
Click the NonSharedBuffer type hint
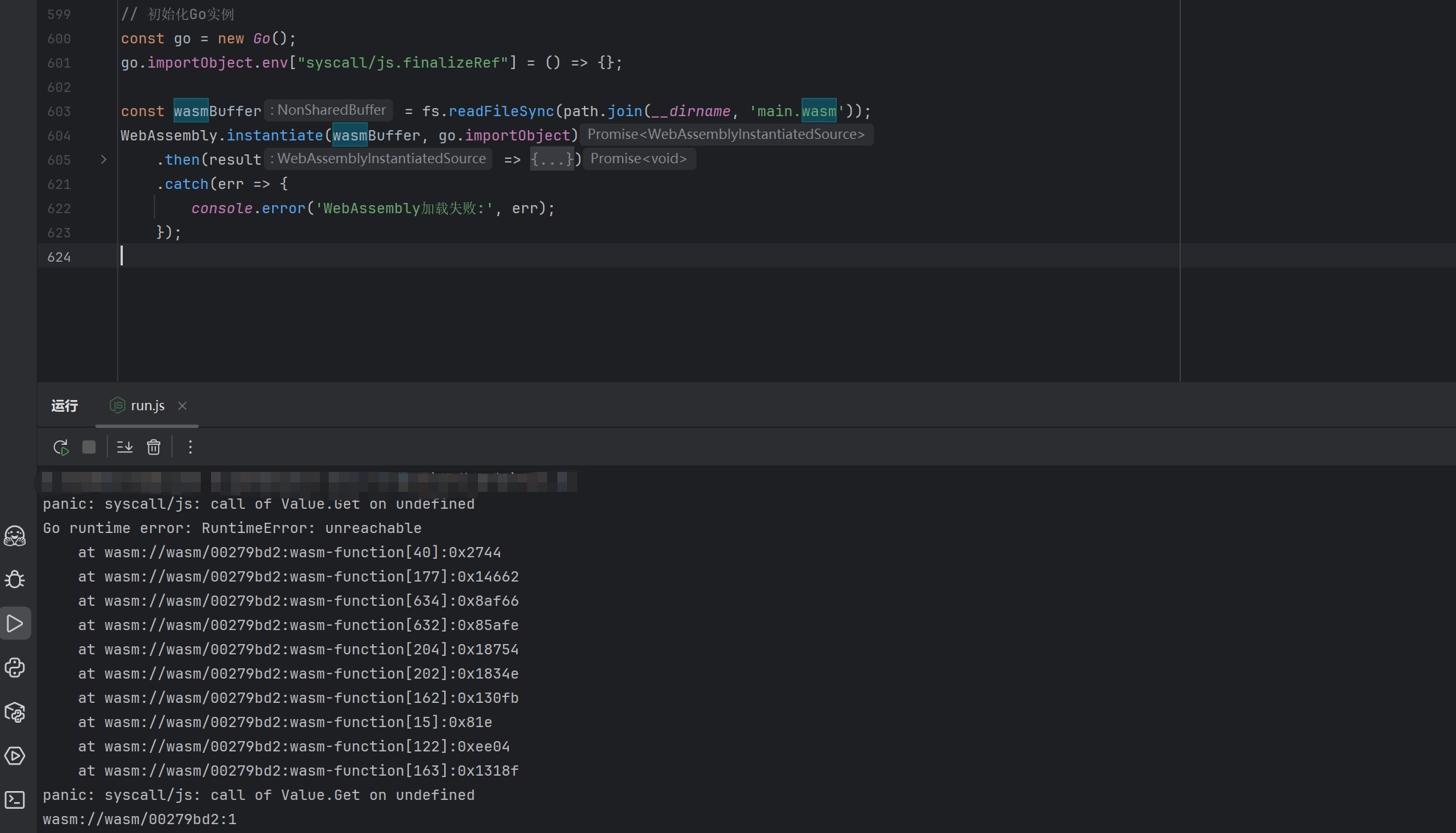click(x=329, y=110)
